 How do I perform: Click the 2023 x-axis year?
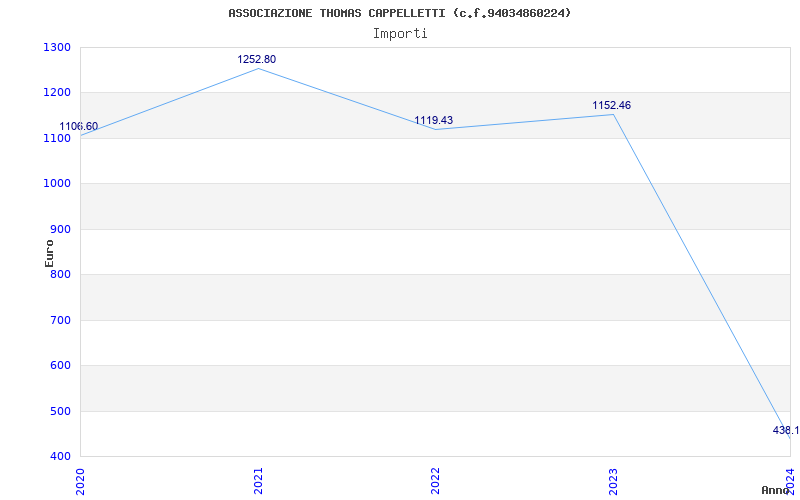point(613,481)
